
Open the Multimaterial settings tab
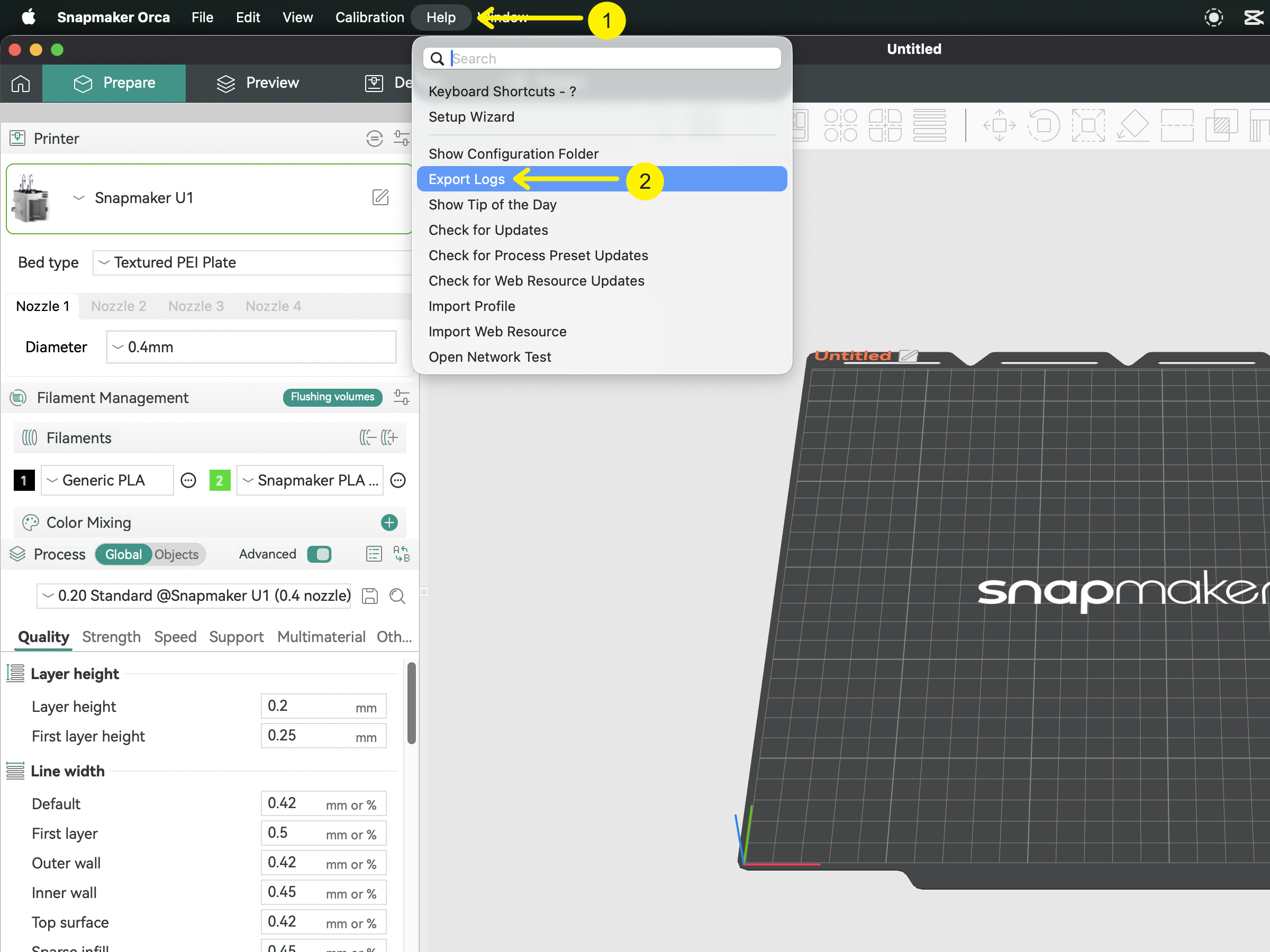pos(321,636)
